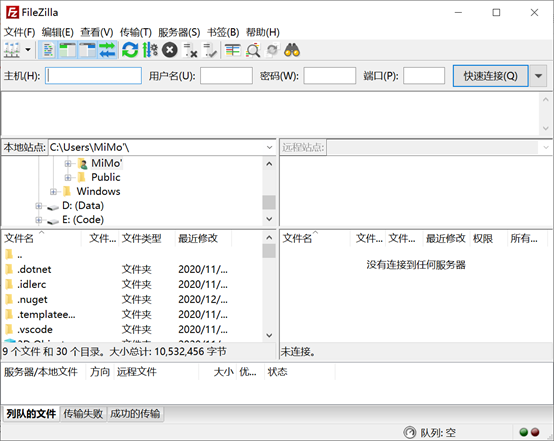554x441 pixels.
Task: Sort local files by 最近修改 column
Action: coord(204,239)
